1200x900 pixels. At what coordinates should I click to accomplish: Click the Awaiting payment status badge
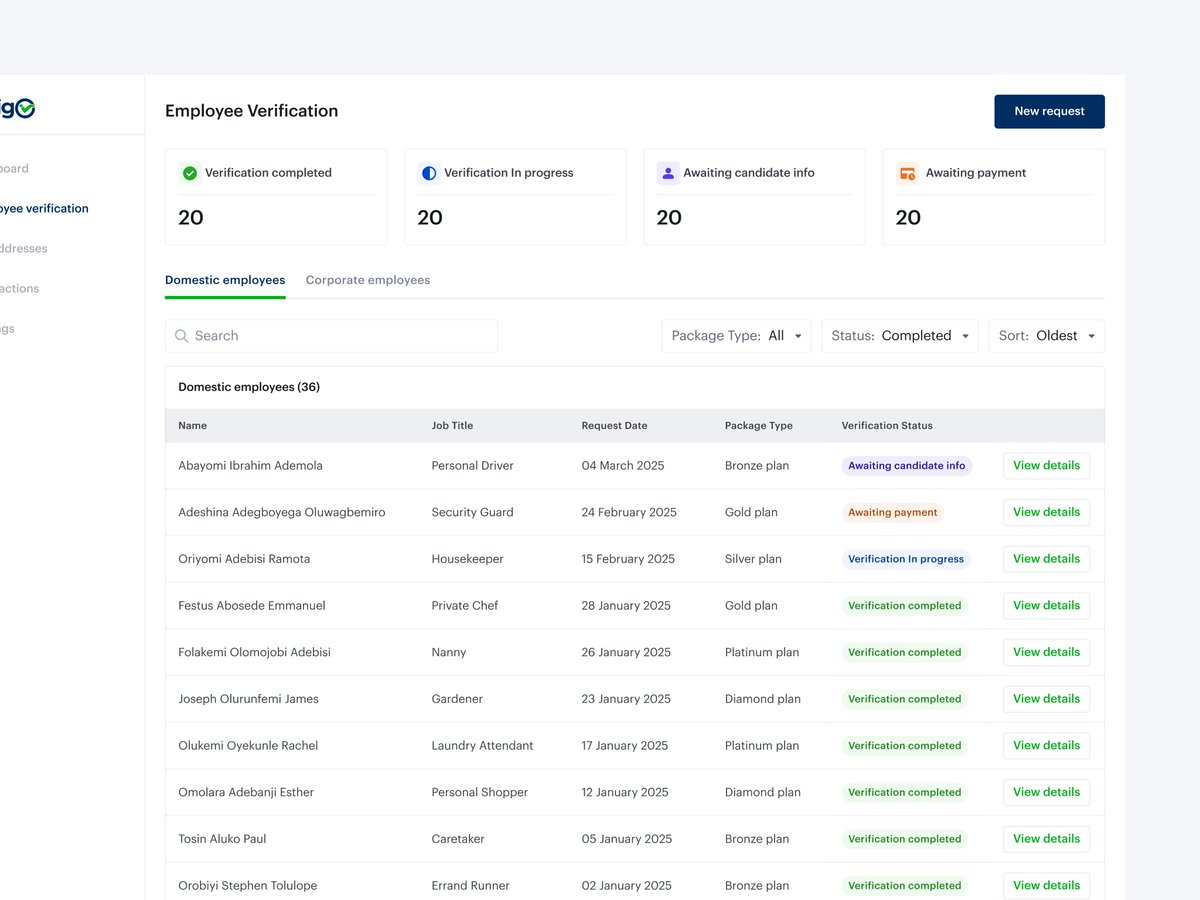coord(893,512)
